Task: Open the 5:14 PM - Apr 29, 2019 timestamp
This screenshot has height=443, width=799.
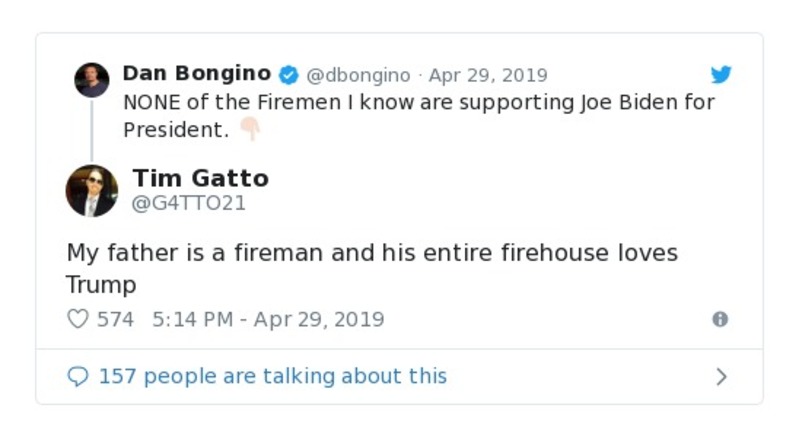Action: coord(268,319)
